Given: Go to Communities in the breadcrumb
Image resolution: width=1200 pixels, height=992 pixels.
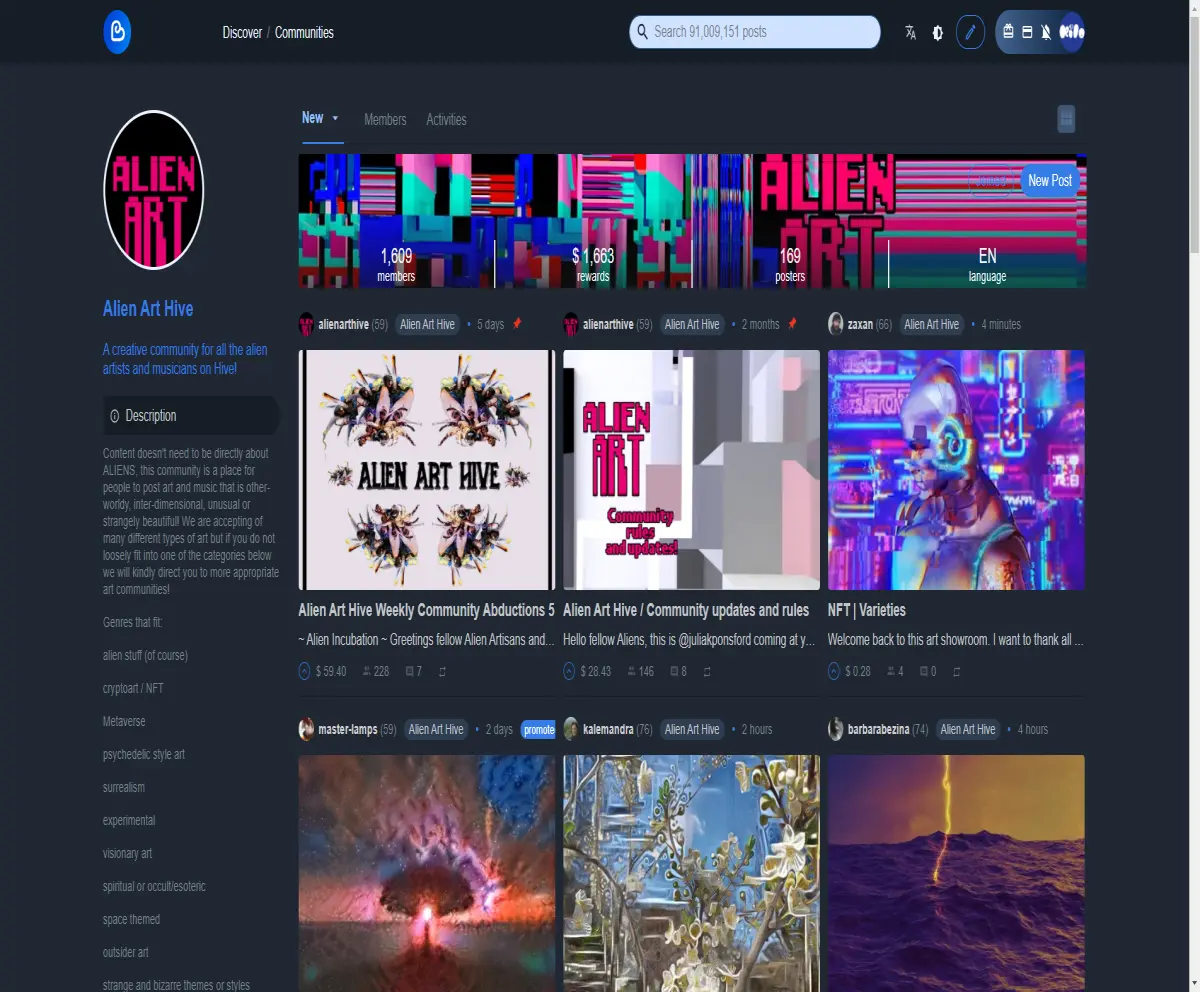Looking at the screenshot, I should (304, 33).
